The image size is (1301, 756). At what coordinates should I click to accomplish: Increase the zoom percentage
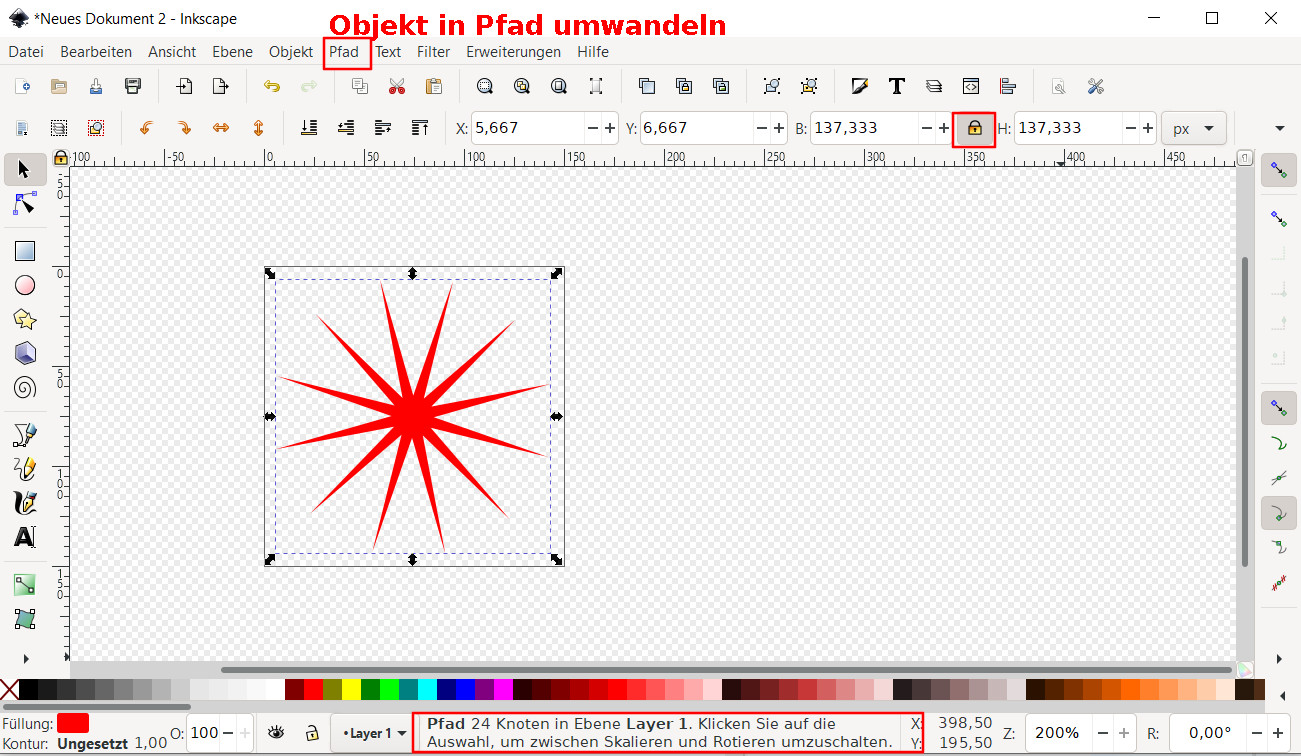(x=1124, y=733)
